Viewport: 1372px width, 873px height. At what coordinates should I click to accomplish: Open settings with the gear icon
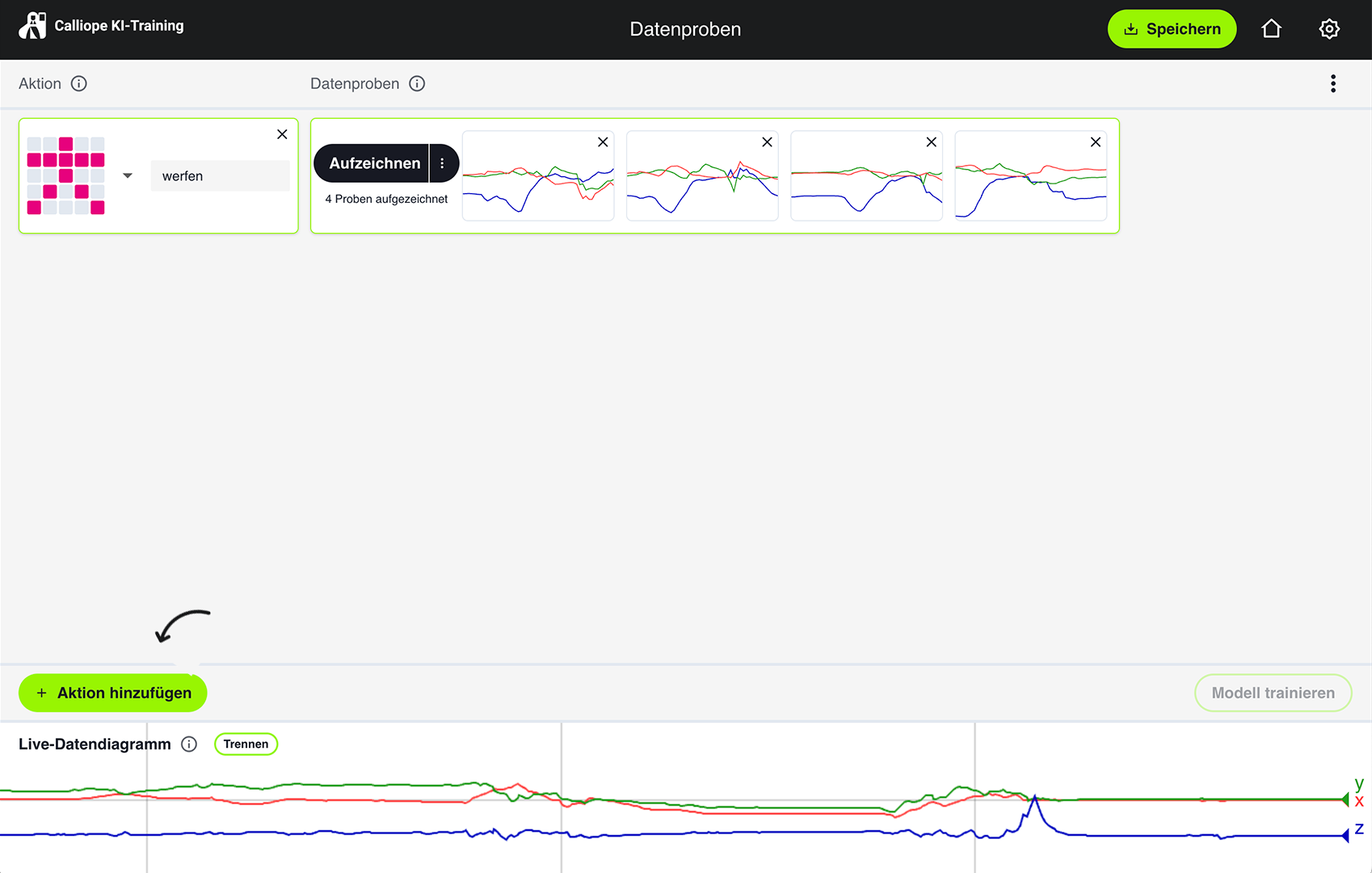click(x=1329, y=29)
